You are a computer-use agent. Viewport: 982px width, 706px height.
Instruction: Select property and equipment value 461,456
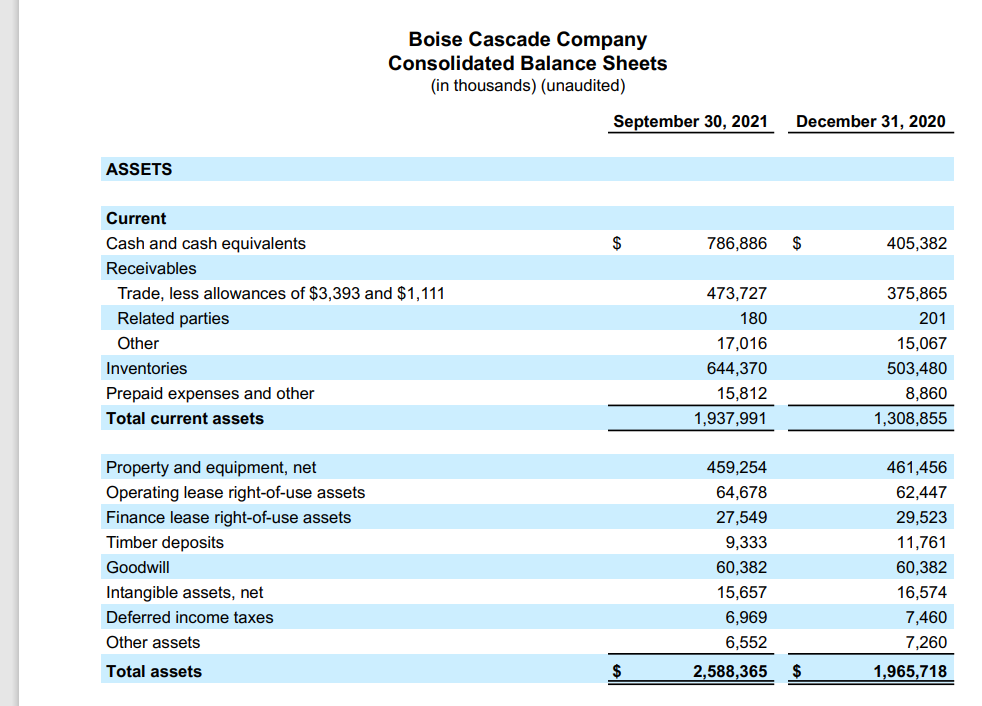coord(917,467)
